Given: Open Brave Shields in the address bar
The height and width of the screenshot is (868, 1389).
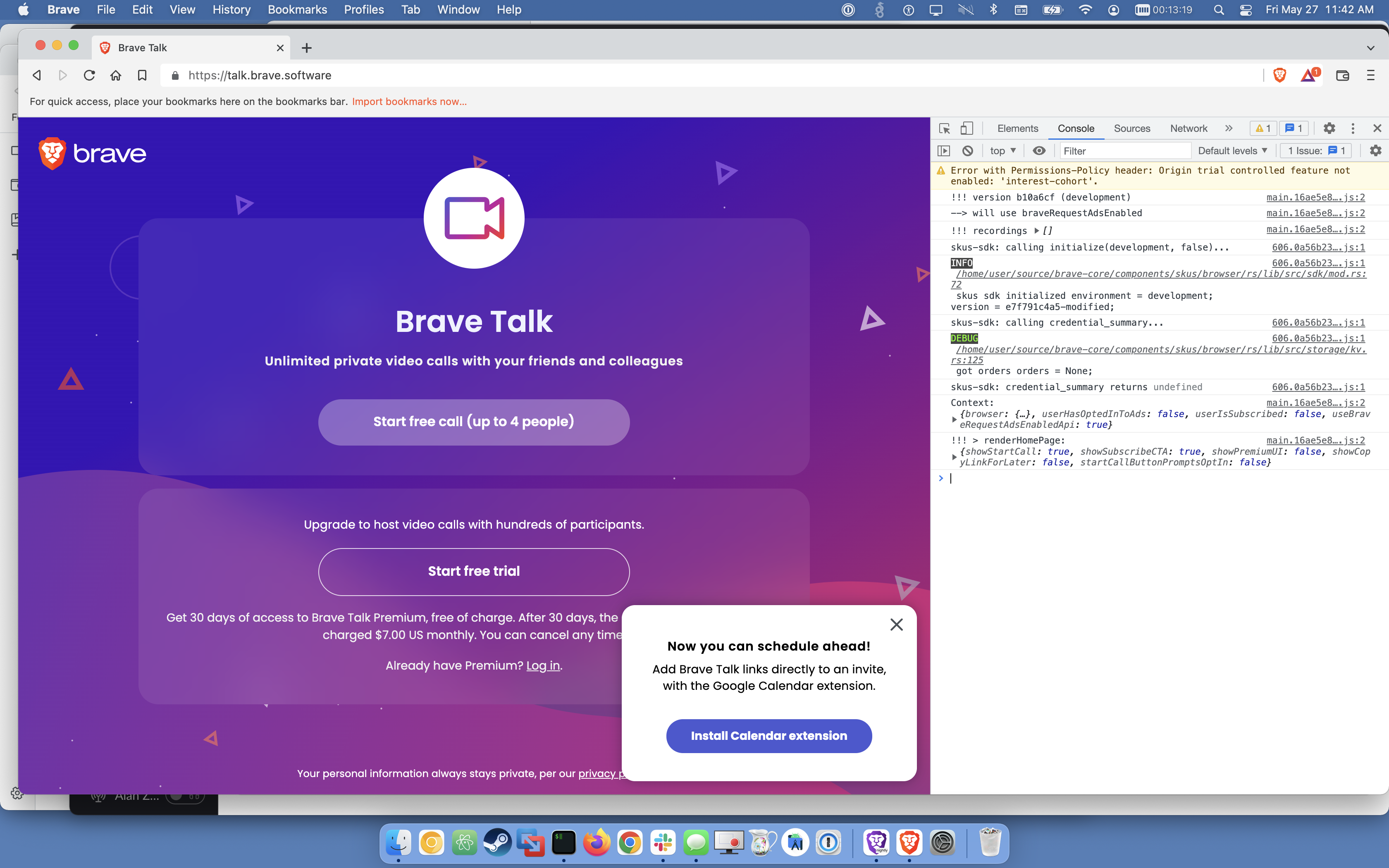Looking at the screenshot, I should 1279,75.
